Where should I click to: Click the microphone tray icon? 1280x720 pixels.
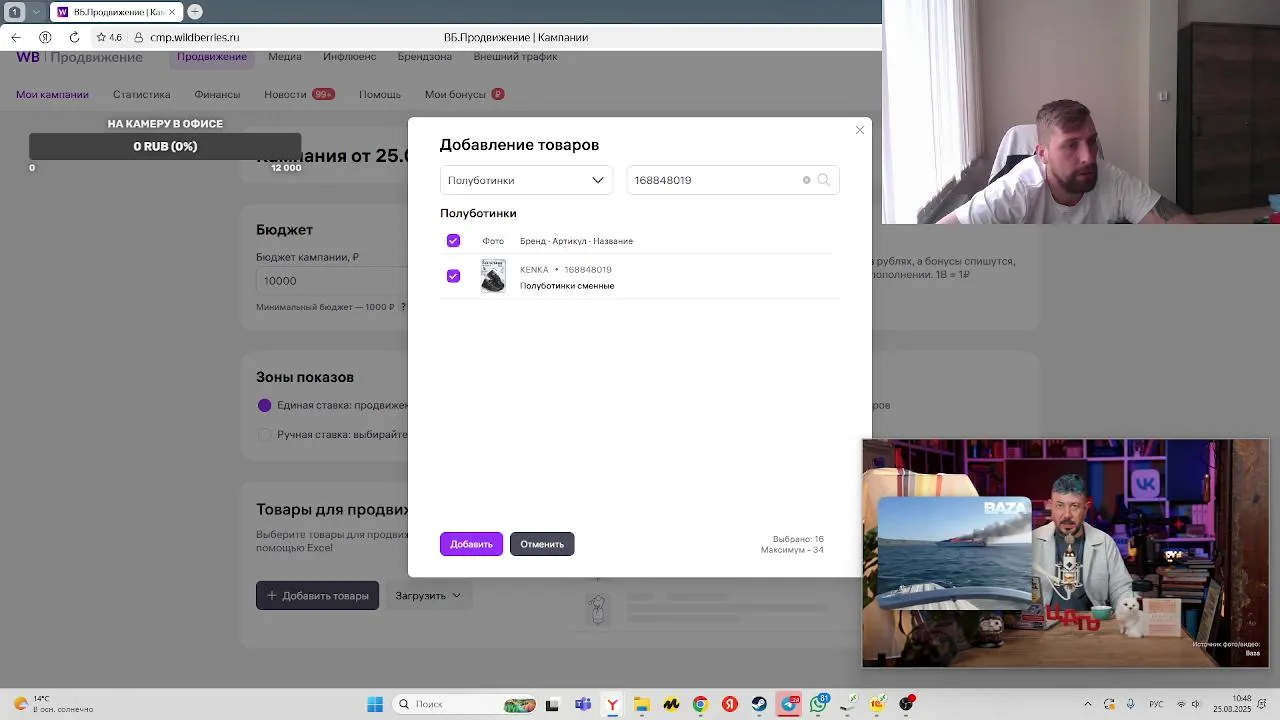pos(1131,704)
